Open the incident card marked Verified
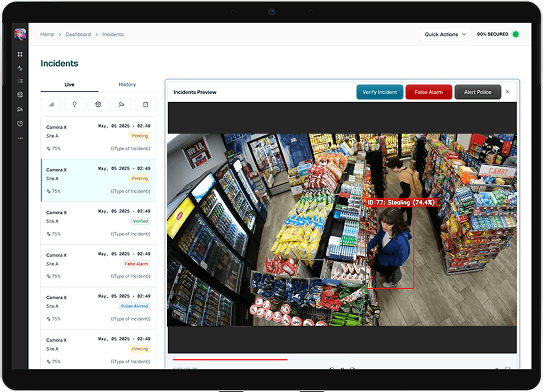 98,223
